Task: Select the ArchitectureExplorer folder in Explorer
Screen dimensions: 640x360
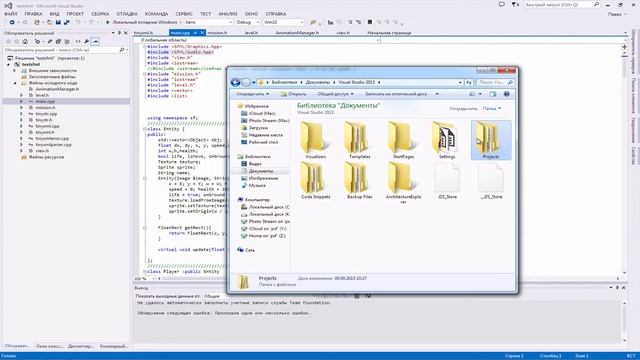Action: (x=403, y=182)
